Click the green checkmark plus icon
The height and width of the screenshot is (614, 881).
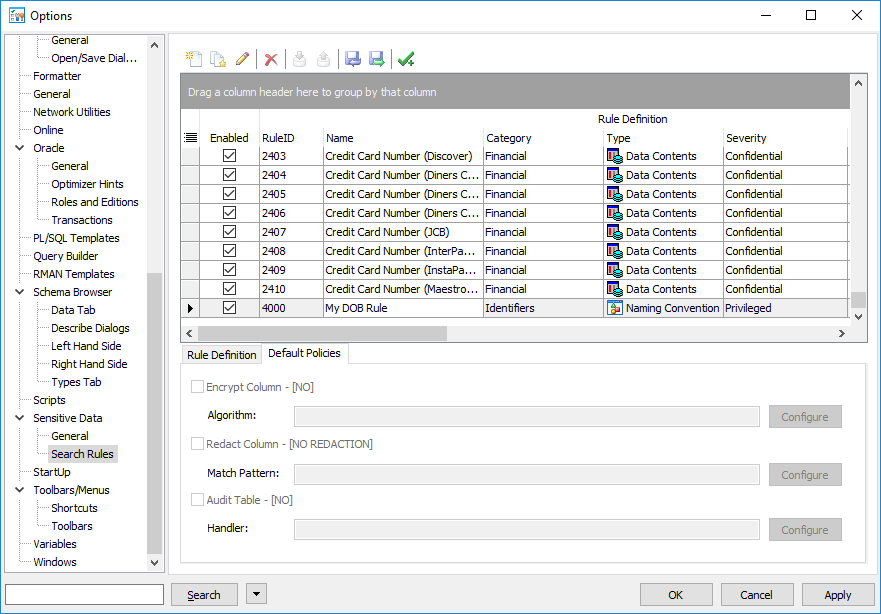point(406,58)
